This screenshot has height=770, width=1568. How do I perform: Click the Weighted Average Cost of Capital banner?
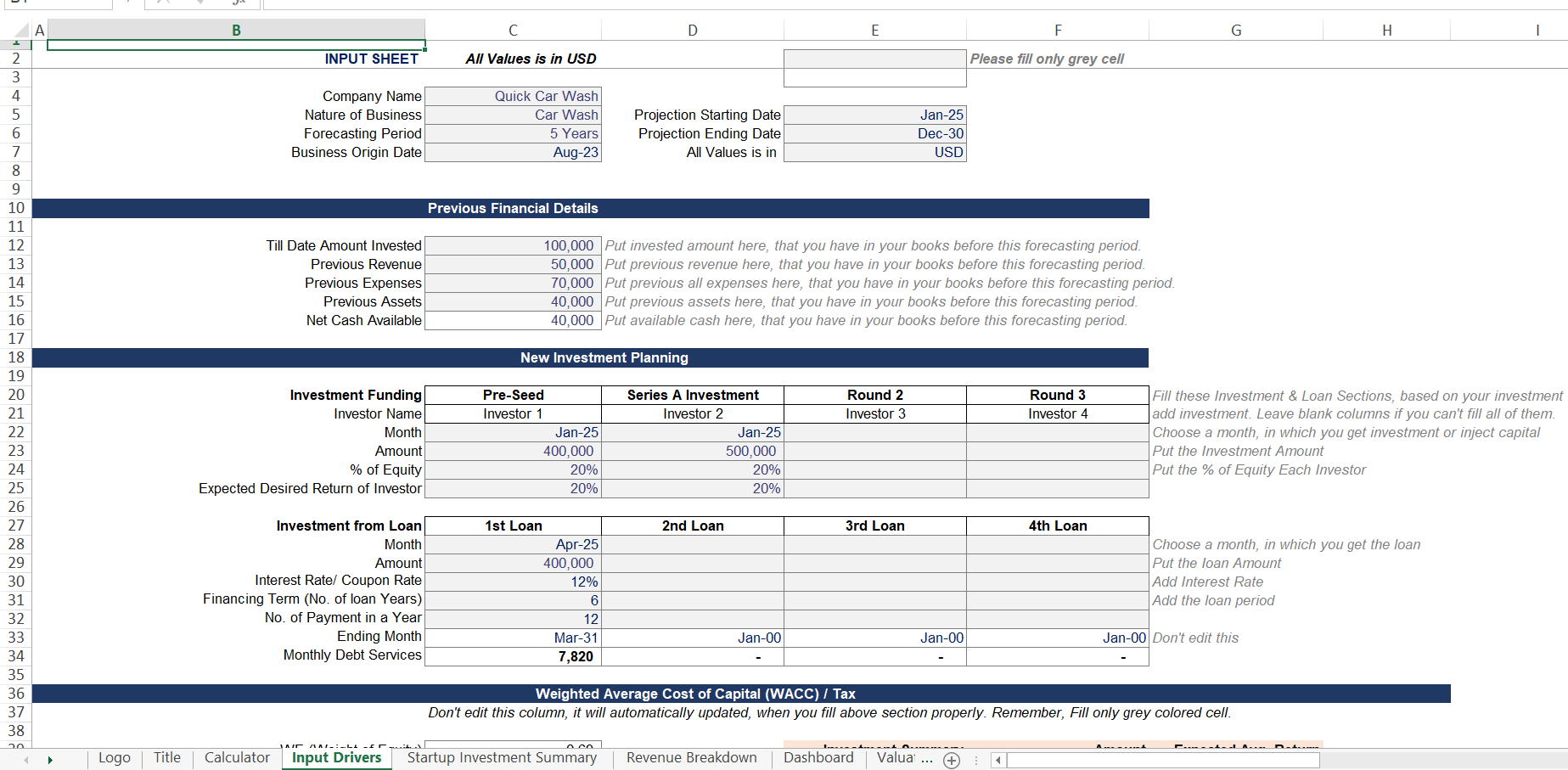tap(741, 694)
